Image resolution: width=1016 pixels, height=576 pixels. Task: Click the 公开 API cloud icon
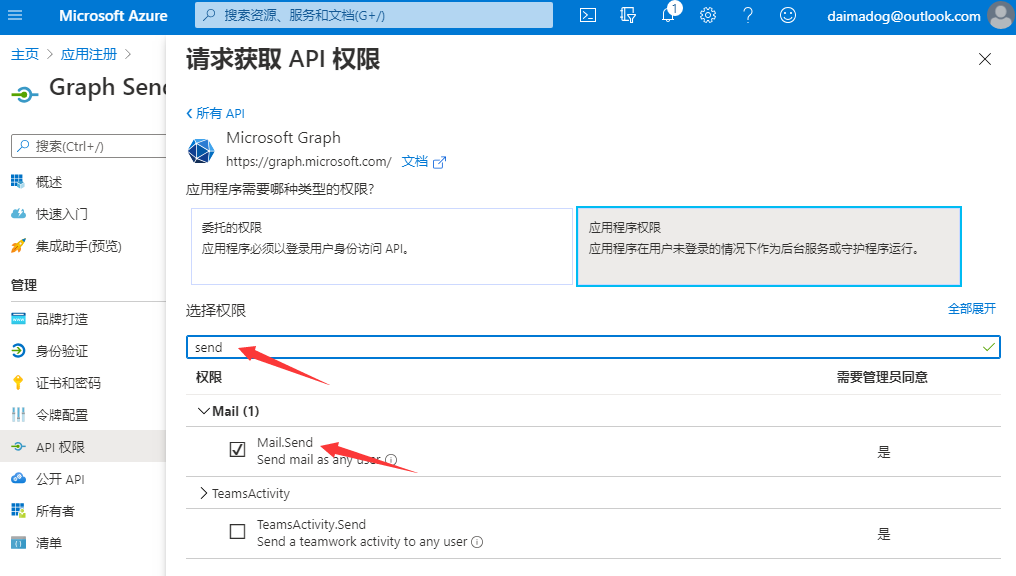pyautogui.click(x=18, y=478)
